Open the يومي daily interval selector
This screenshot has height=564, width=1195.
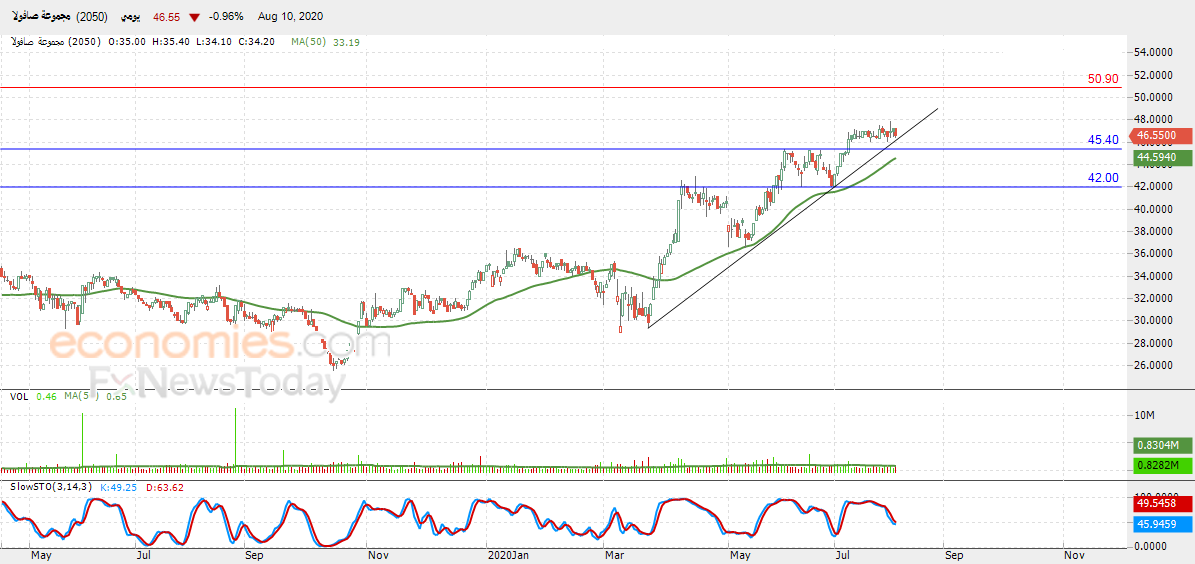127,18
